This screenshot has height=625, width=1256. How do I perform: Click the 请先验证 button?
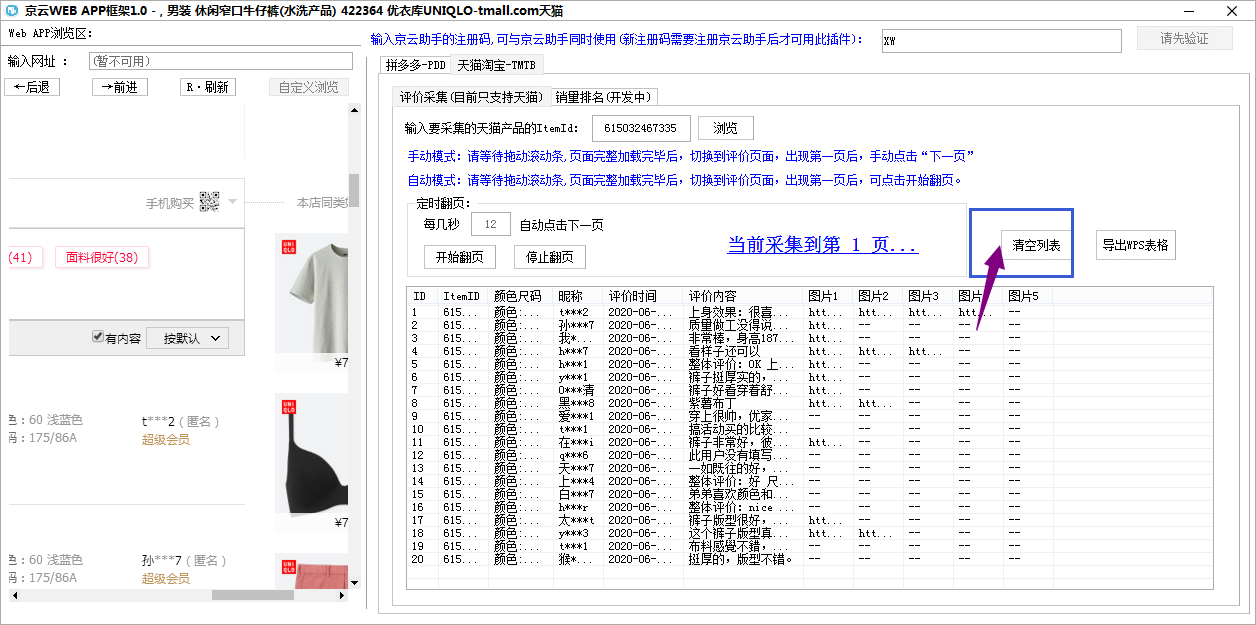pos(1184,39)
